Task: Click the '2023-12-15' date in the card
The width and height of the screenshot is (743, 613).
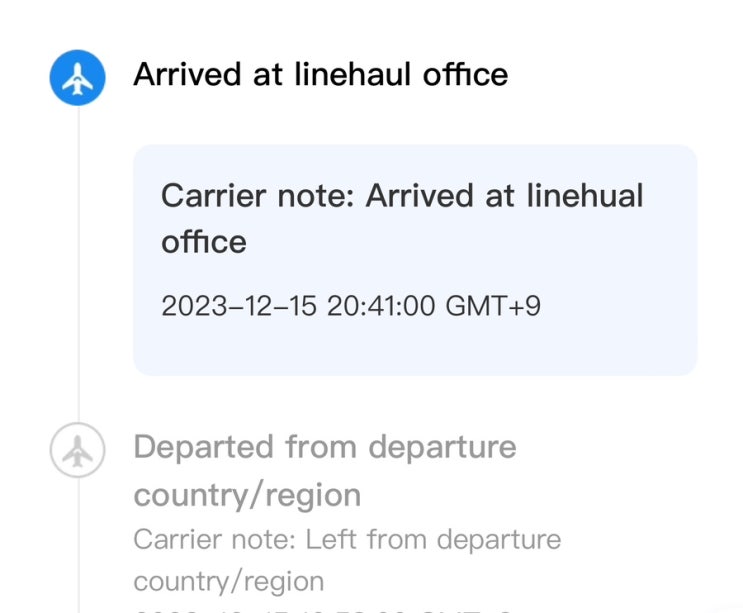Action: [x=239, y=305]
